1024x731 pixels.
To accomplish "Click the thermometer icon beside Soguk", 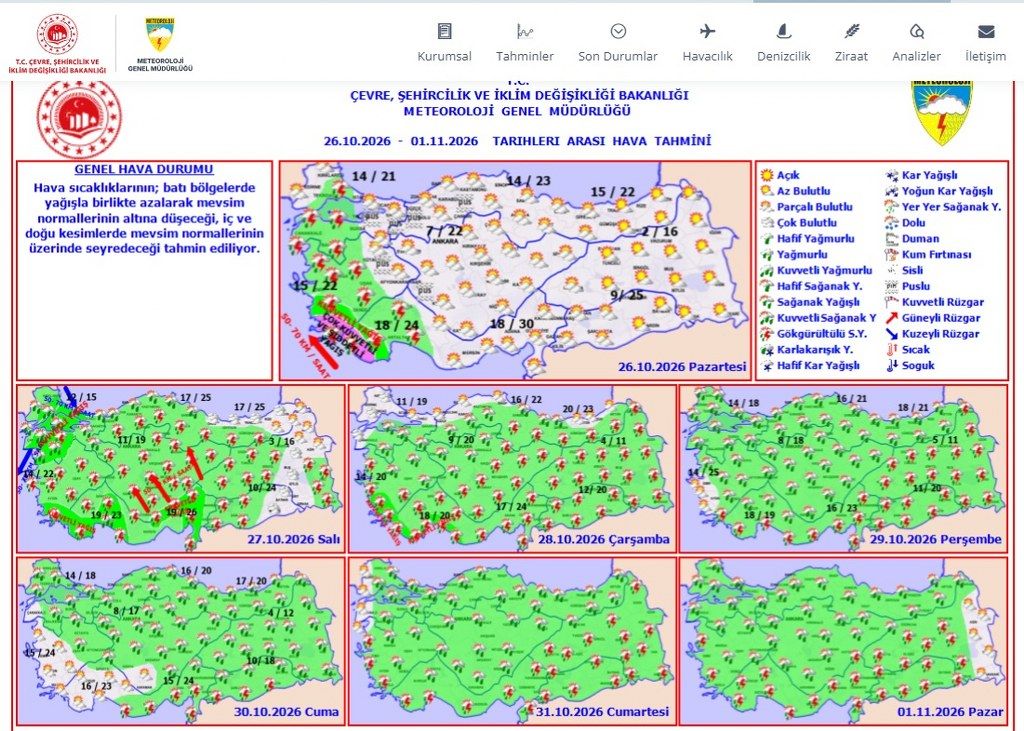I will [x=892, y=366].
